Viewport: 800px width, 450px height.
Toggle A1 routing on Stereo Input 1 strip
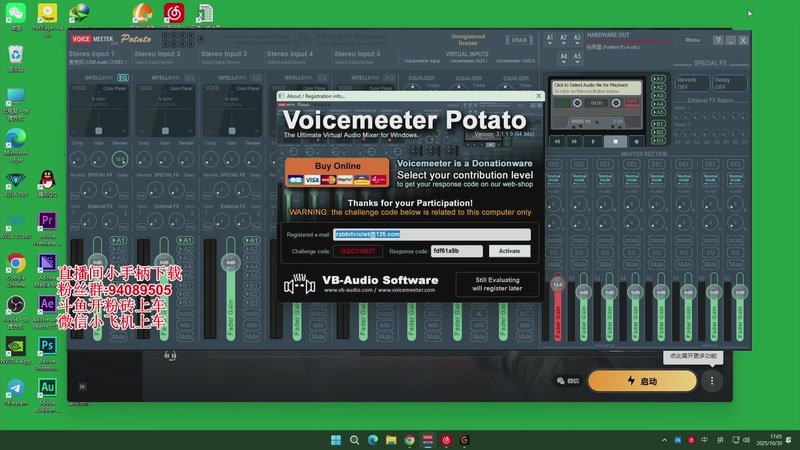[118, 240]
